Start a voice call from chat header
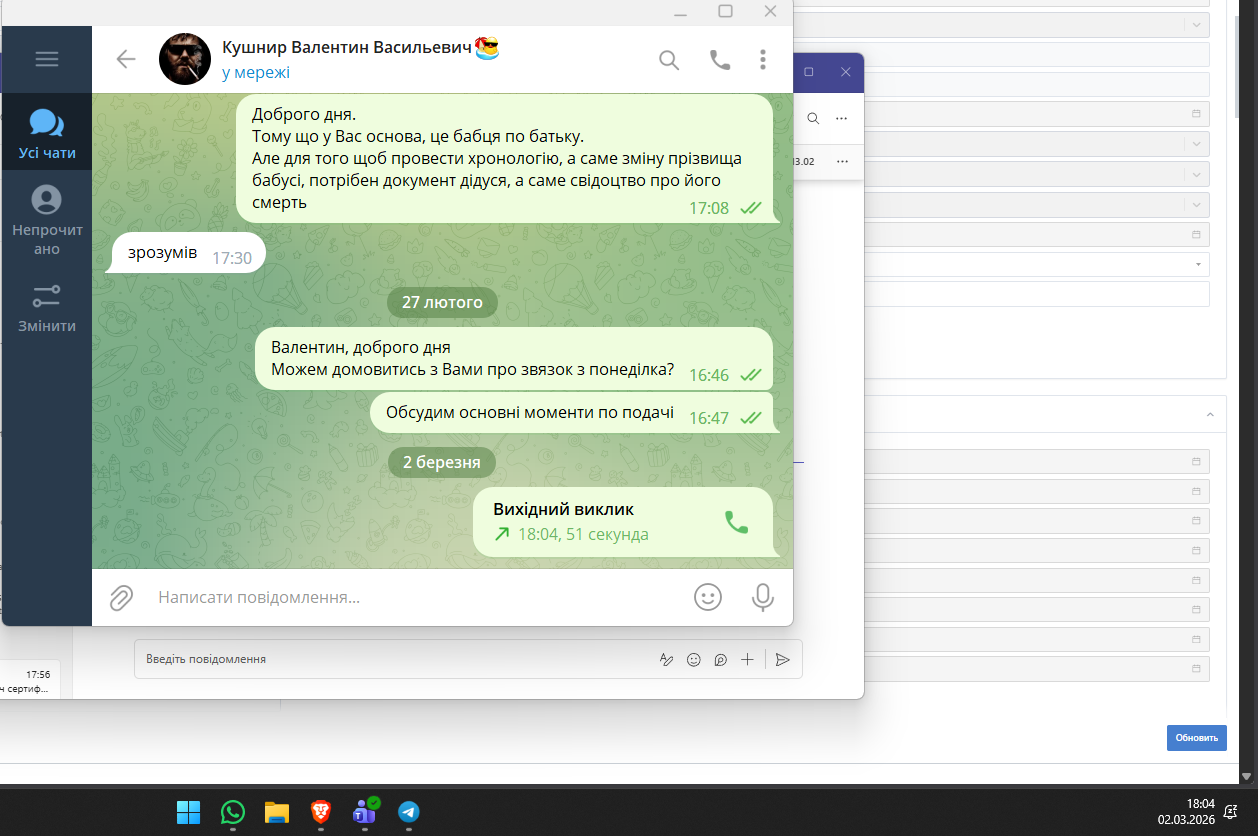This screenshot has height=836, width=1258. (x=720, y=60)
